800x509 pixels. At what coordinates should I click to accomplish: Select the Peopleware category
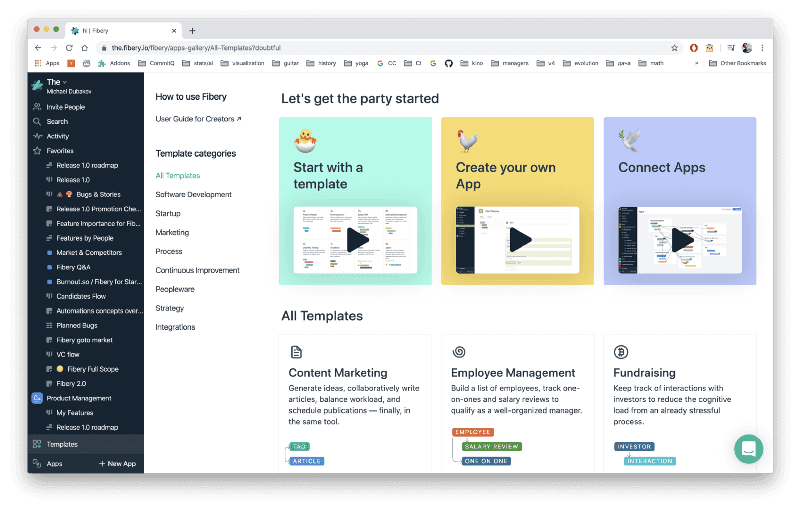(175, 289)
